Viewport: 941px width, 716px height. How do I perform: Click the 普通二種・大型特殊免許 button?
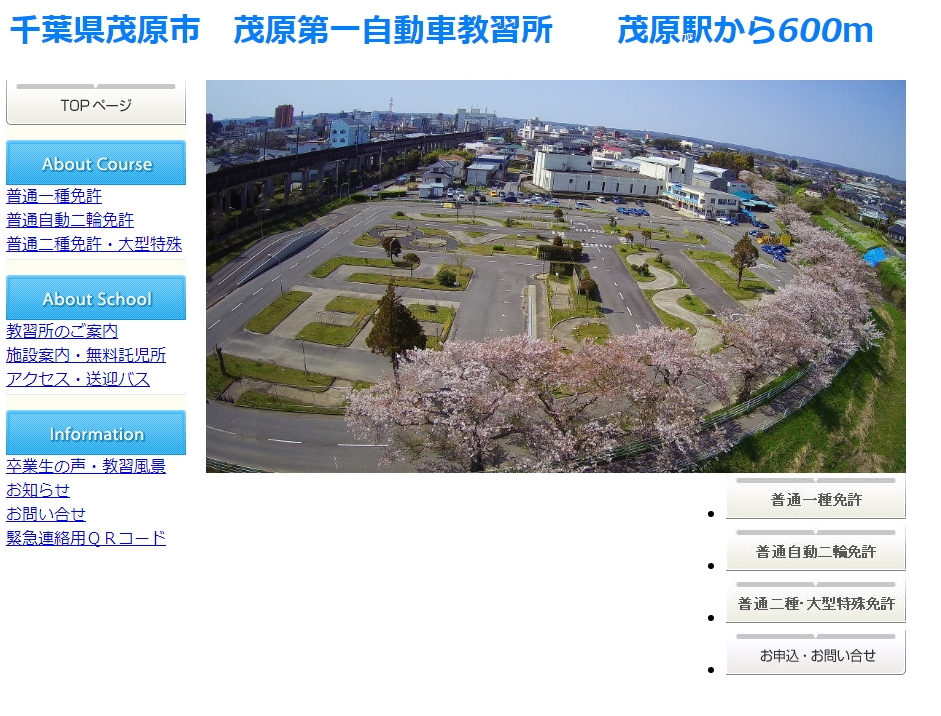pyautogui.click(x=815, y=600)
